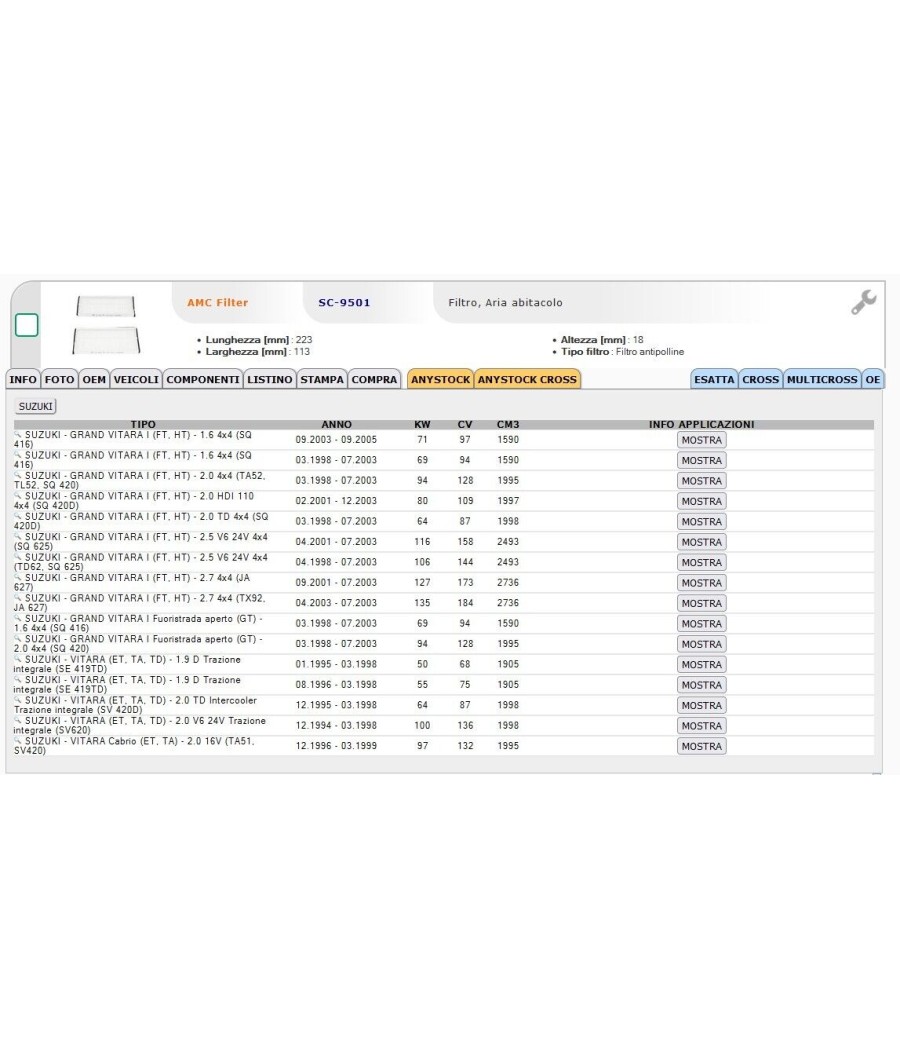The width and height of the screenshot is (900, 1050).
Task: Click MOSTRA for Grand Vitara 09.2003 - 09.2005
Action: [x=702, y=440]
